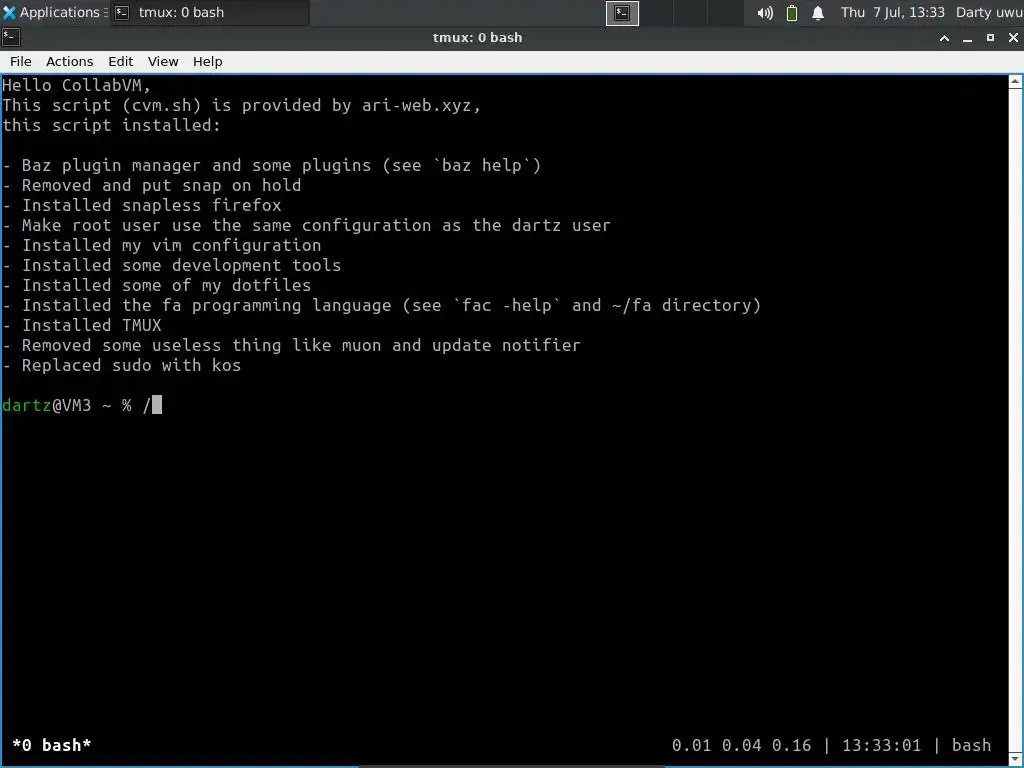Image resolution: width=1024 pixels, height=768 pixels.
Task: Click the 'Installed TMUX' line
Action: coord(82,325)
